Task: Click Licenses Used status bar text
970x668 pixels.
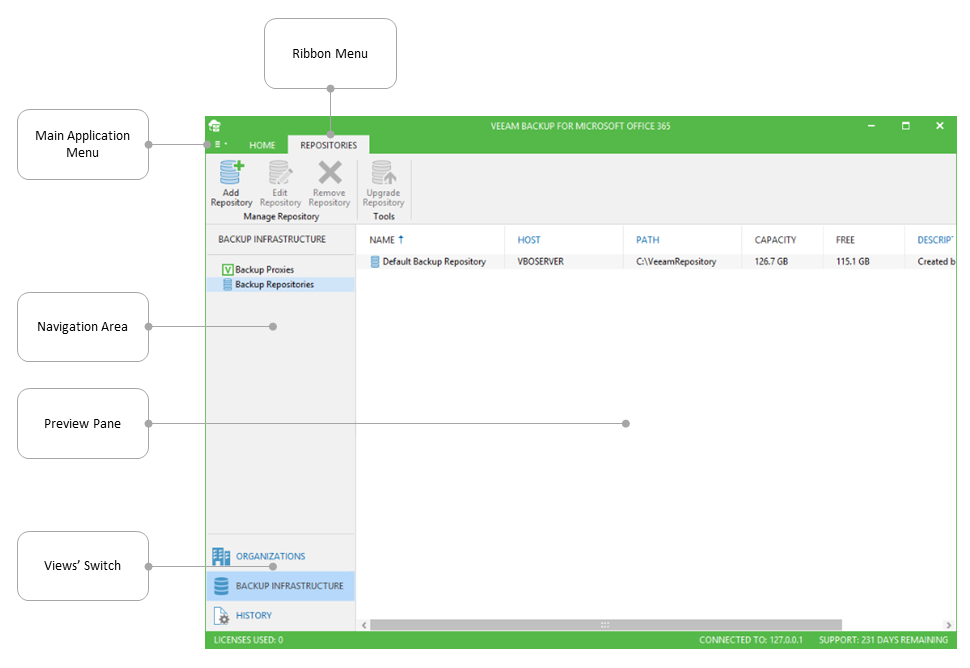Action: pyautogui.click(x=249, y=640)
